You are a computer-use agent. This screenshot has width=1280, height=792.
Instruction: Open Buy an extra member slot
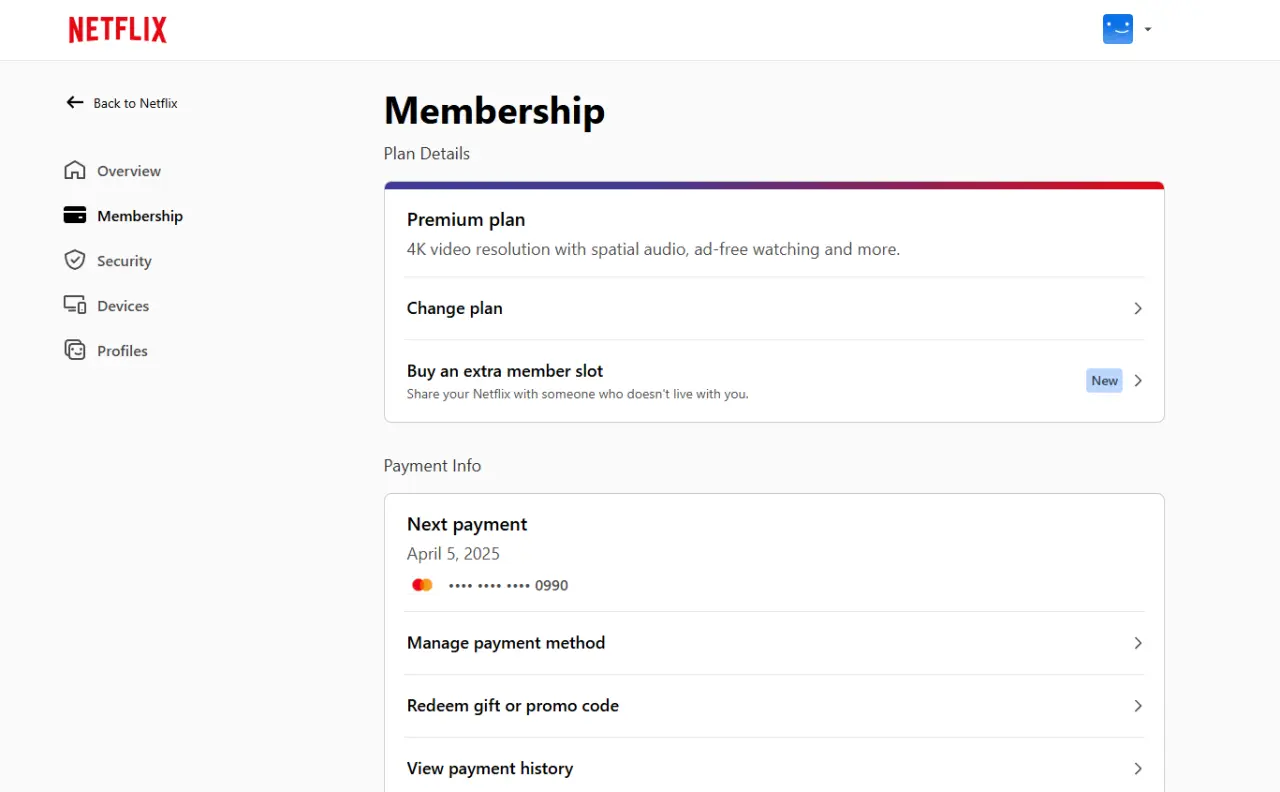click(775, 380)
